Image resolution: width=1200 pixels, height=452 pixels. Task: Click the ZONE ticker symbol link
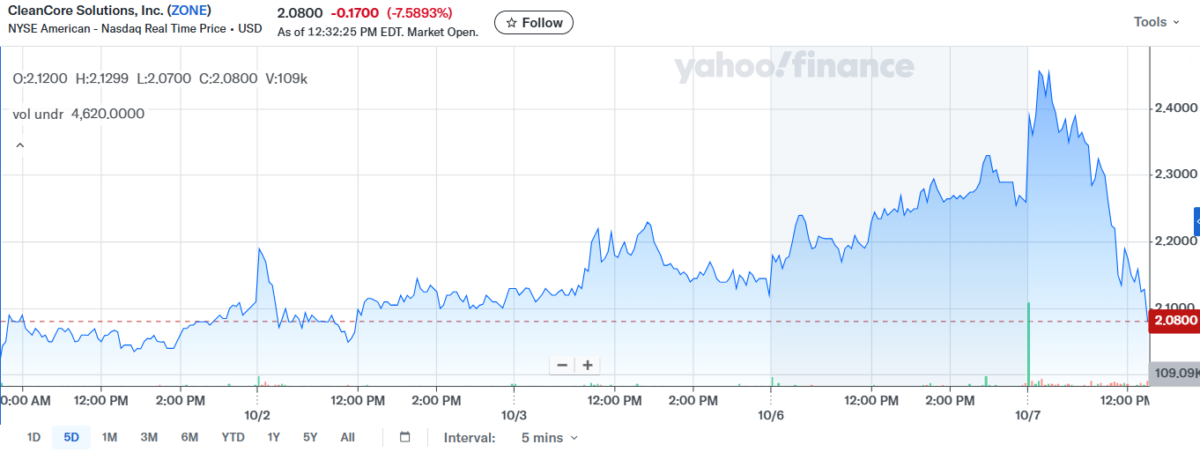click(190, 11)
